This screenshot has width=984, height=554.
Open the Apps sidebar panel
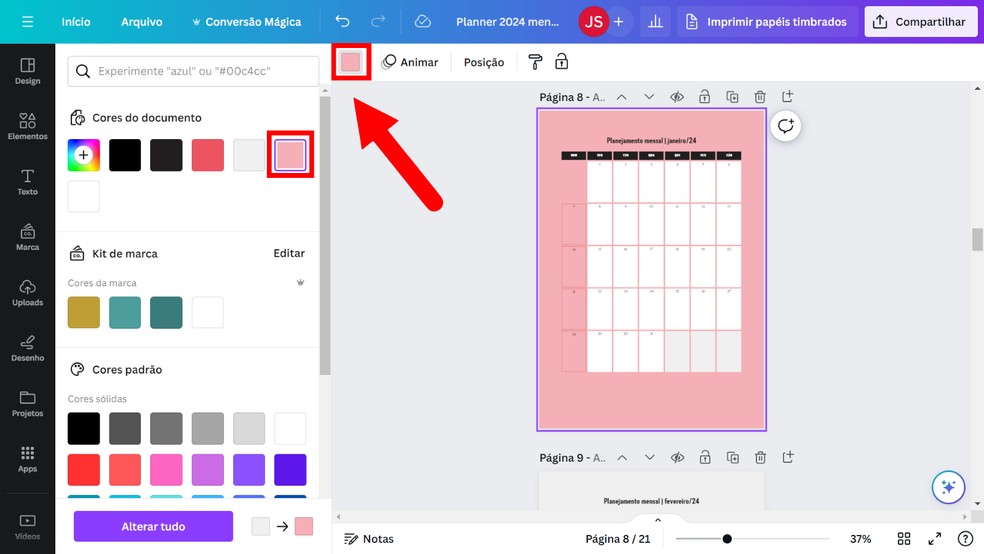point(28,459)
